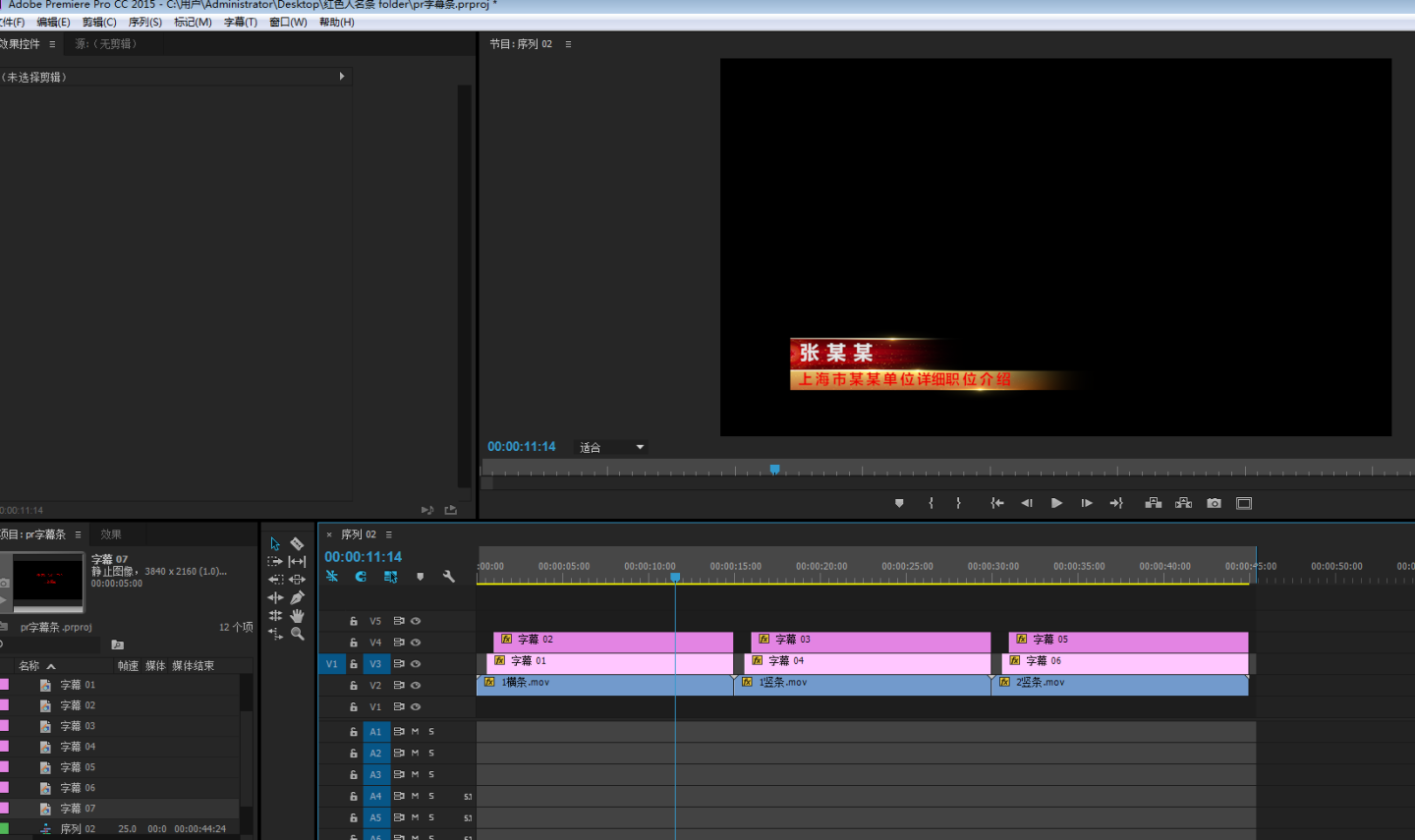Open 序列(S) menu

click(145, 22)
